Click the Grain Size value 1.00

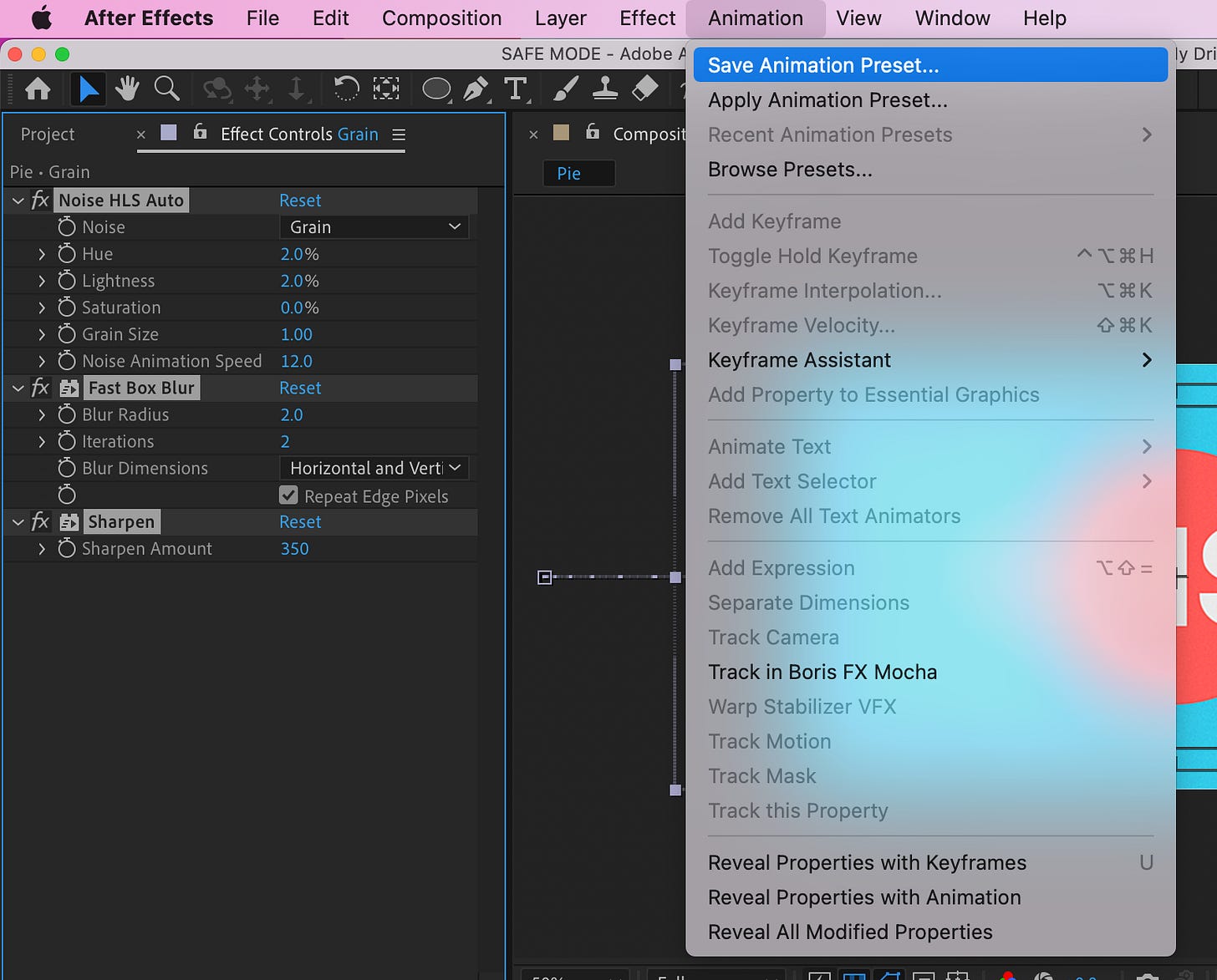tap(296, 334)
